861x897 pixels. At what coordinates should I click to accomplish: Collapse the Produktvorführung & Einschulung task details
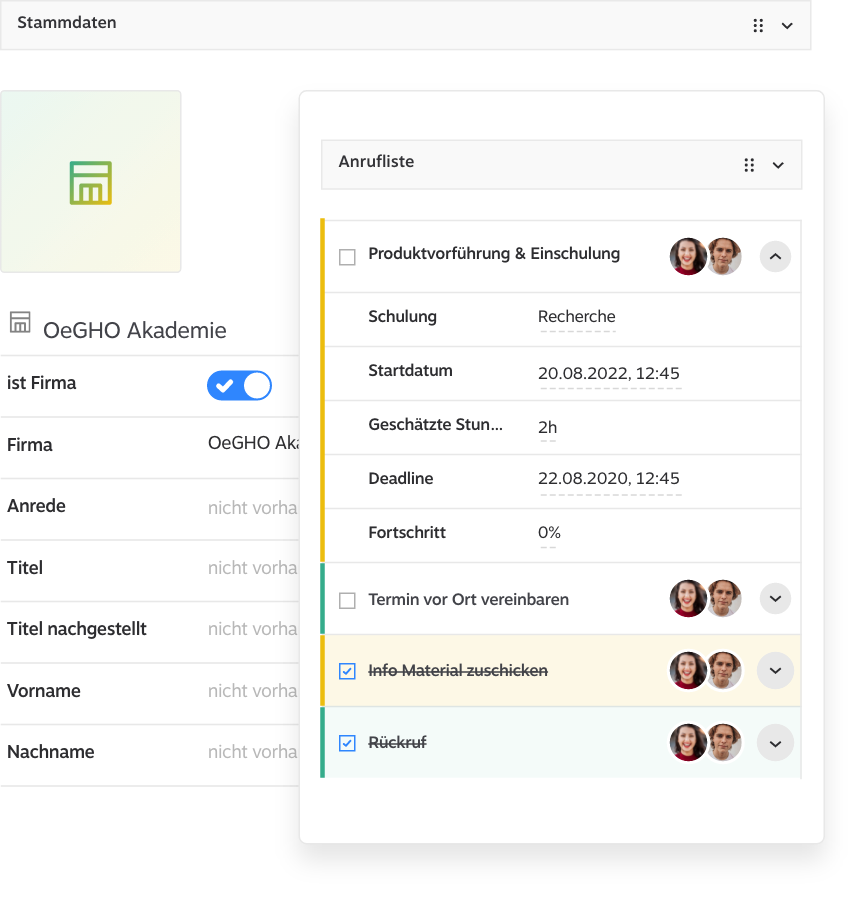(x=775, y=256)
